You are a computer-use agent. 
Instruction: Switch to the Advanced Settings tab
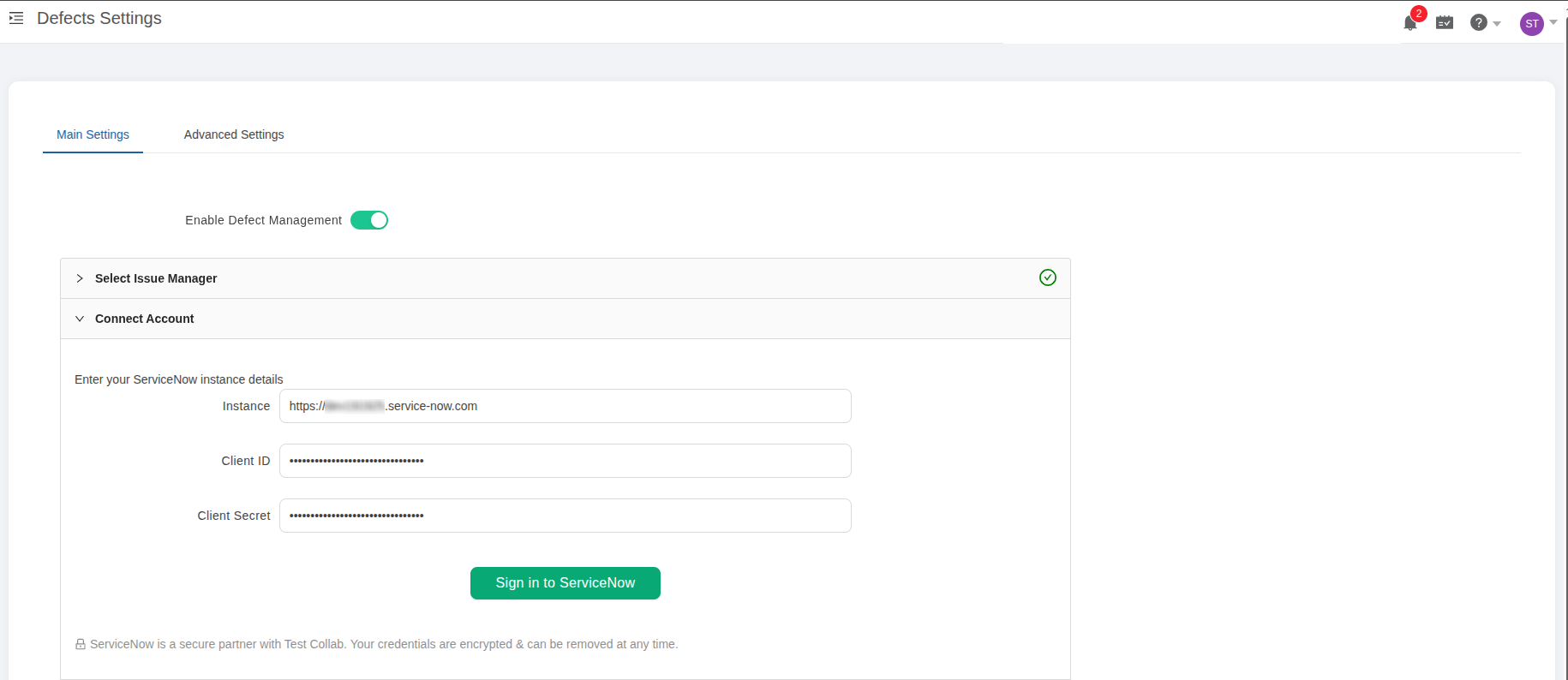pyautogui.click(x=234, y=134)
